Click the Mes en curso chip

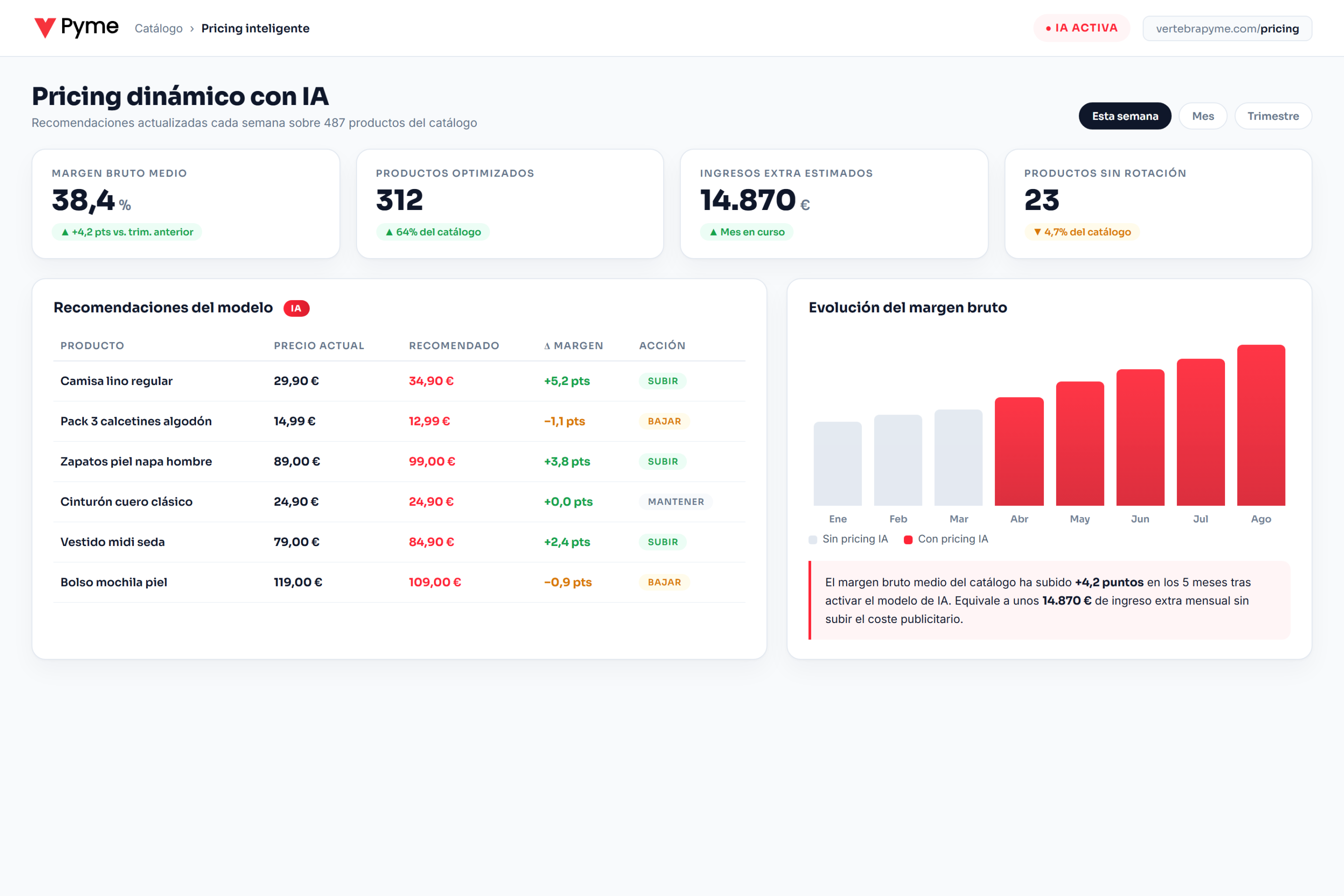click(x=746, y=232)
